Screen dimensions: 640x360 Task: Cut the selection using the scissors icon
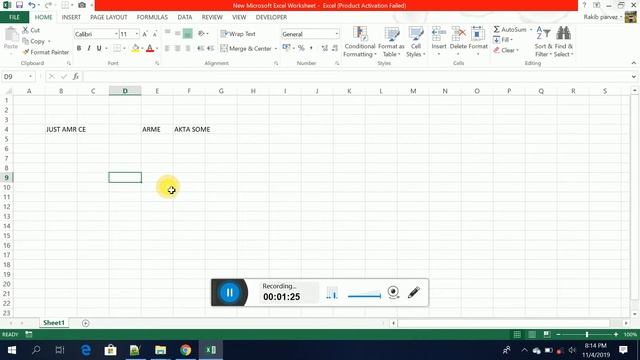(x=31, y=30)
